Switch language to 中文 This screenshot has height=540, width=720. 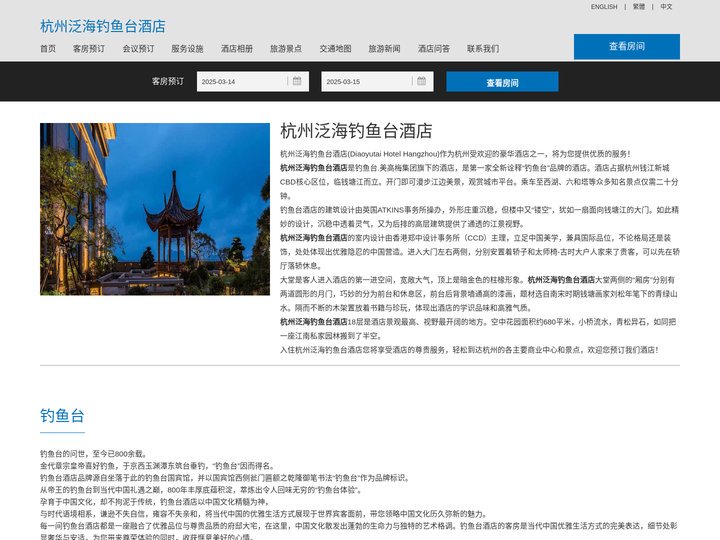pyautogui.click(x=666, y=7)
